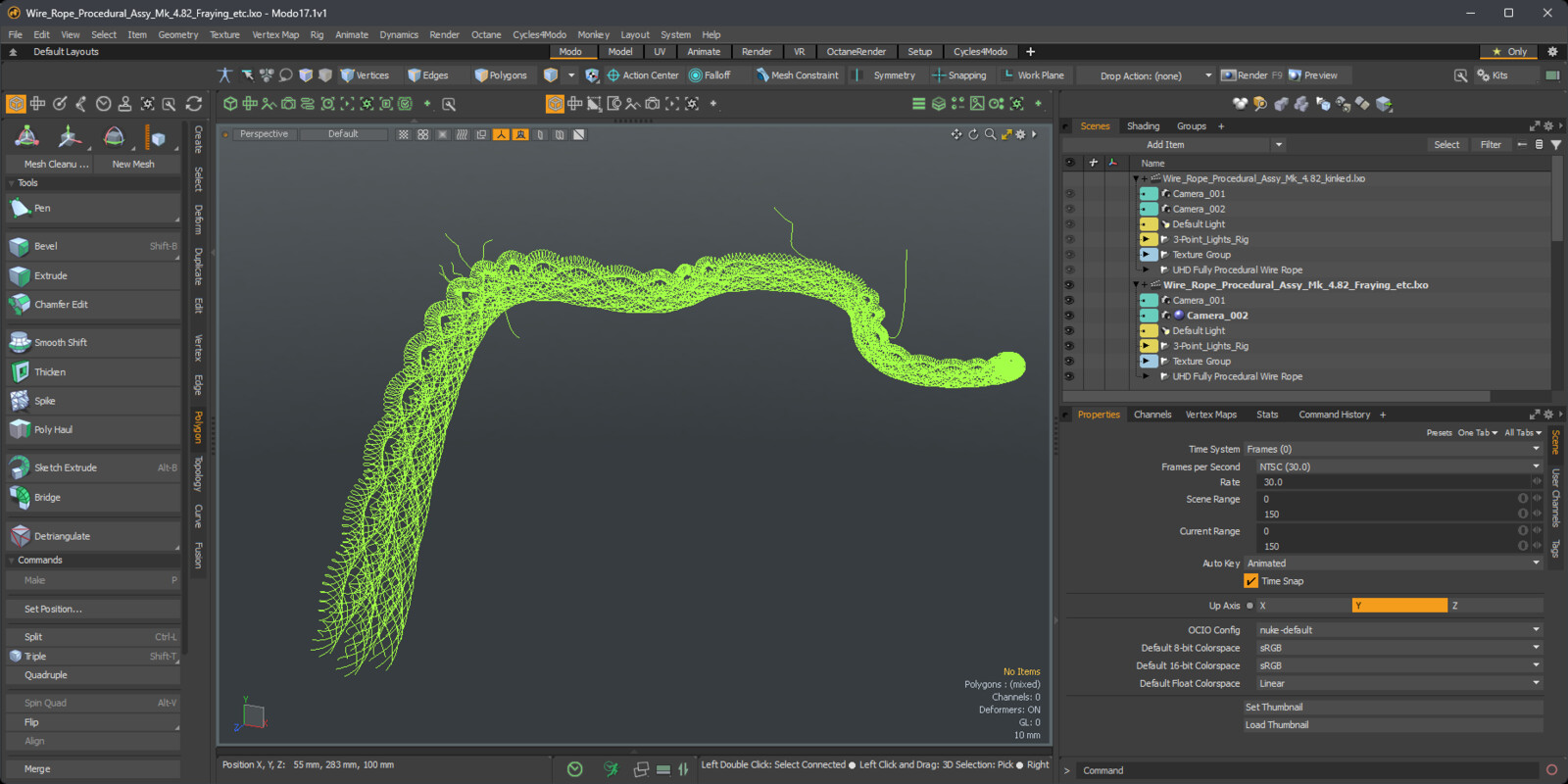
Task: Activate the Extrude tool
Action: (93, 275)
